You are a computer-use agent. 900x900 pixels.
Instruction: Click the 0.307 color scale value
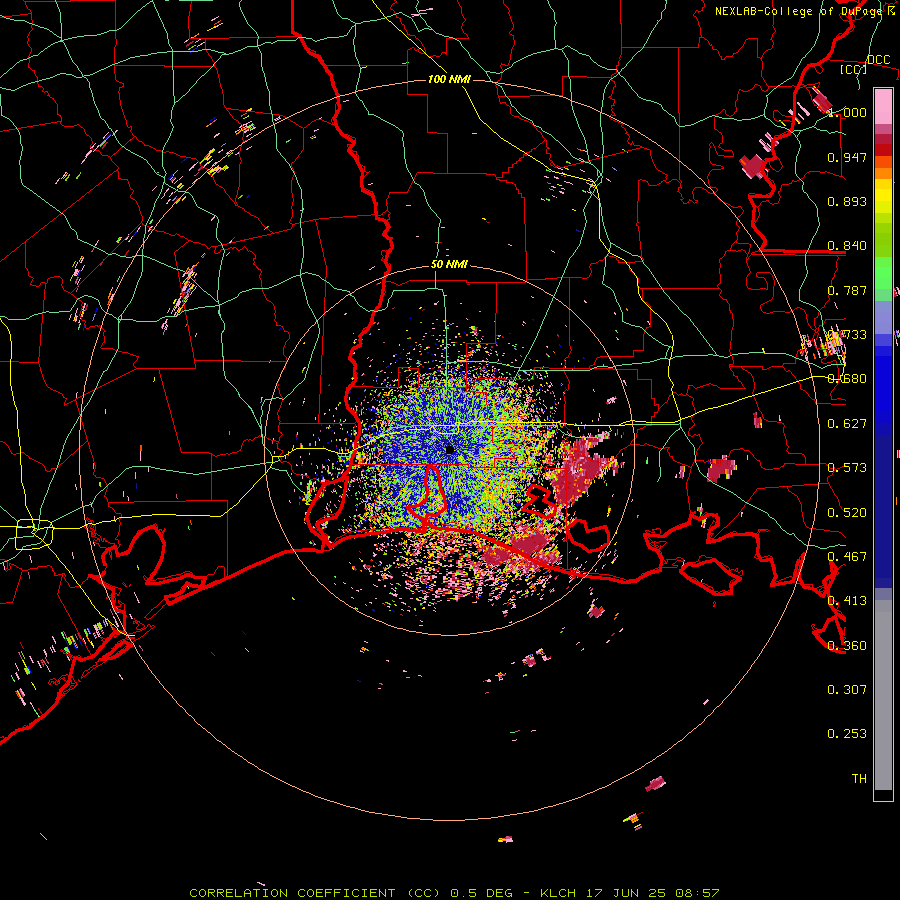[x=847, y=690]
